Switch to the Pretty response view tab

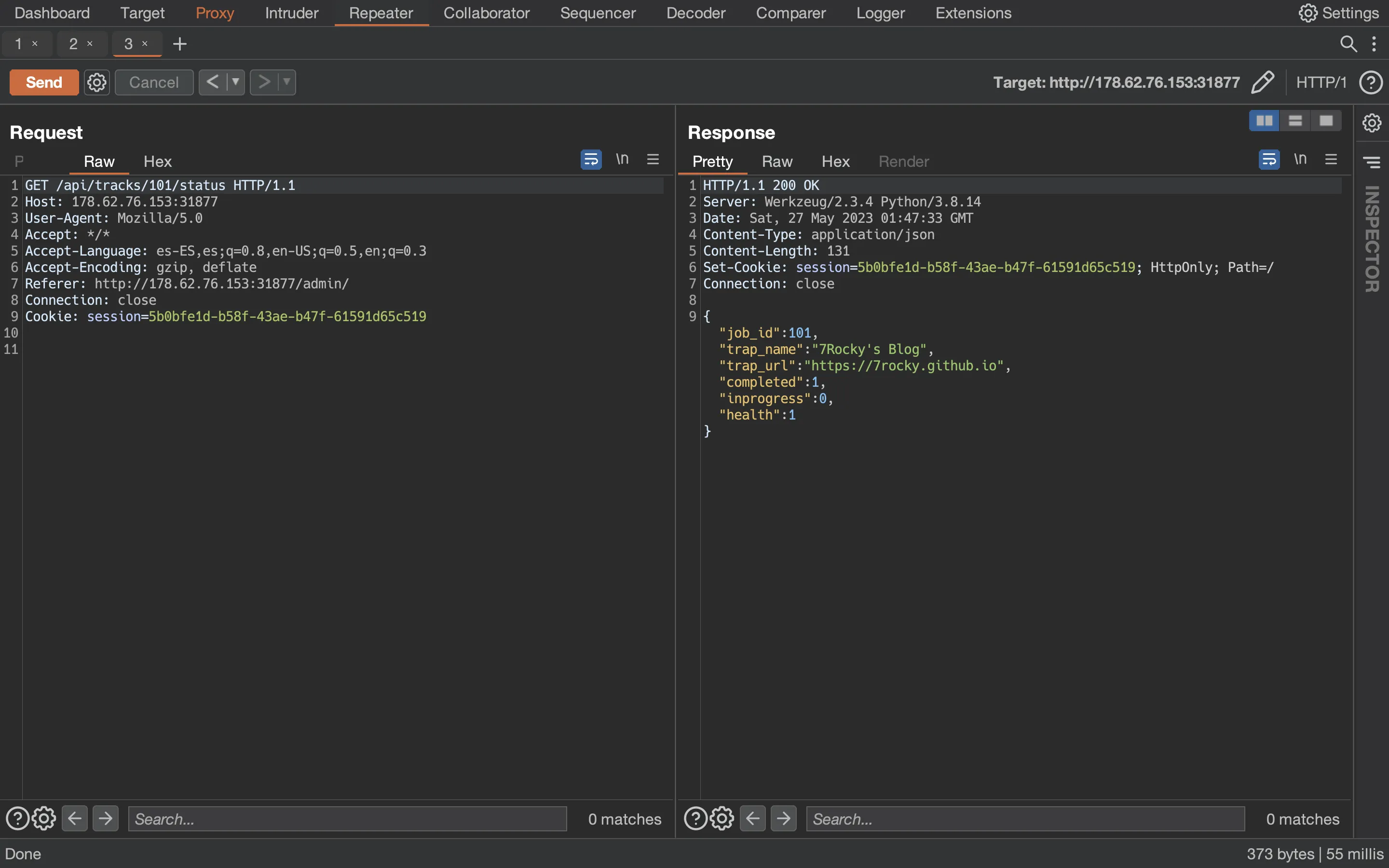[x=712, y=161]
